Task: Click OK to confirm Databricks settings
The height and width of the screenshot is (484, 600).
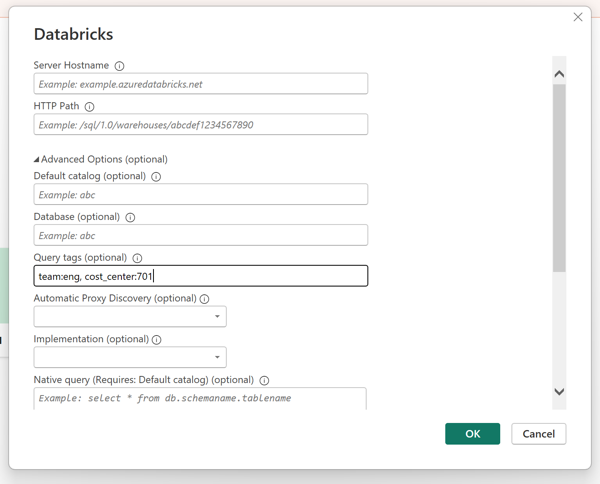Action: 472,434
